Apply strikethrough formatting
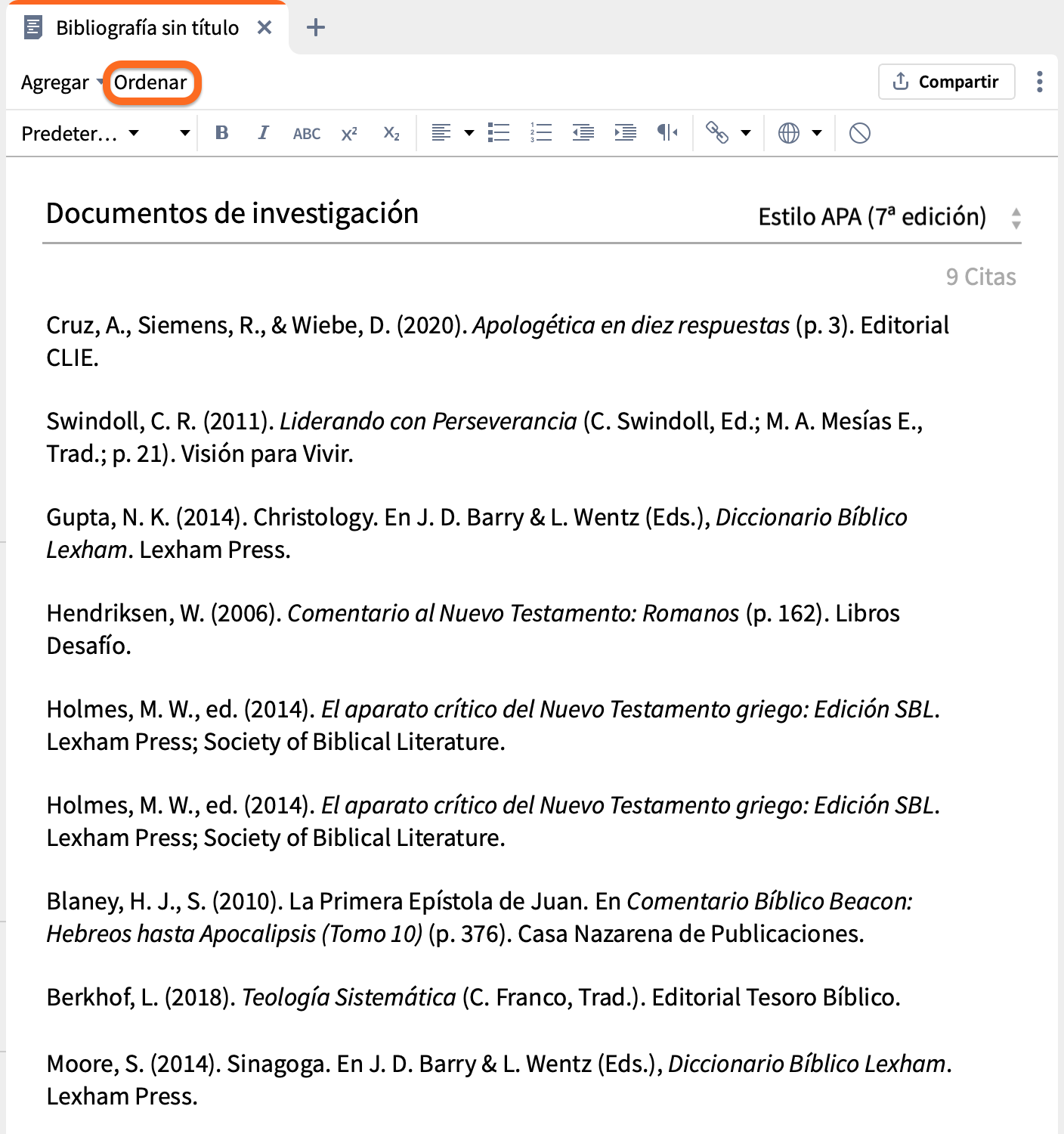 coord(305,132)
